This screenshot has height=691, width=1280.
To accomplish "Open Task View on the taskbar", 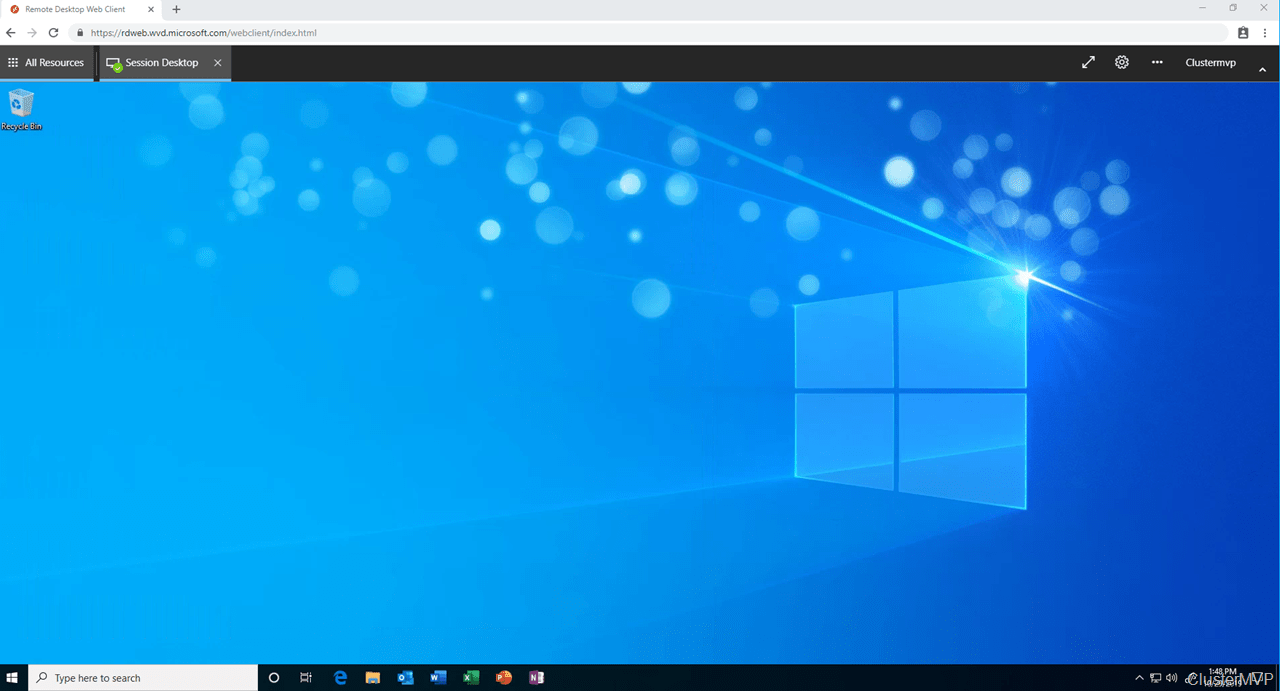I will click(306, 678).
